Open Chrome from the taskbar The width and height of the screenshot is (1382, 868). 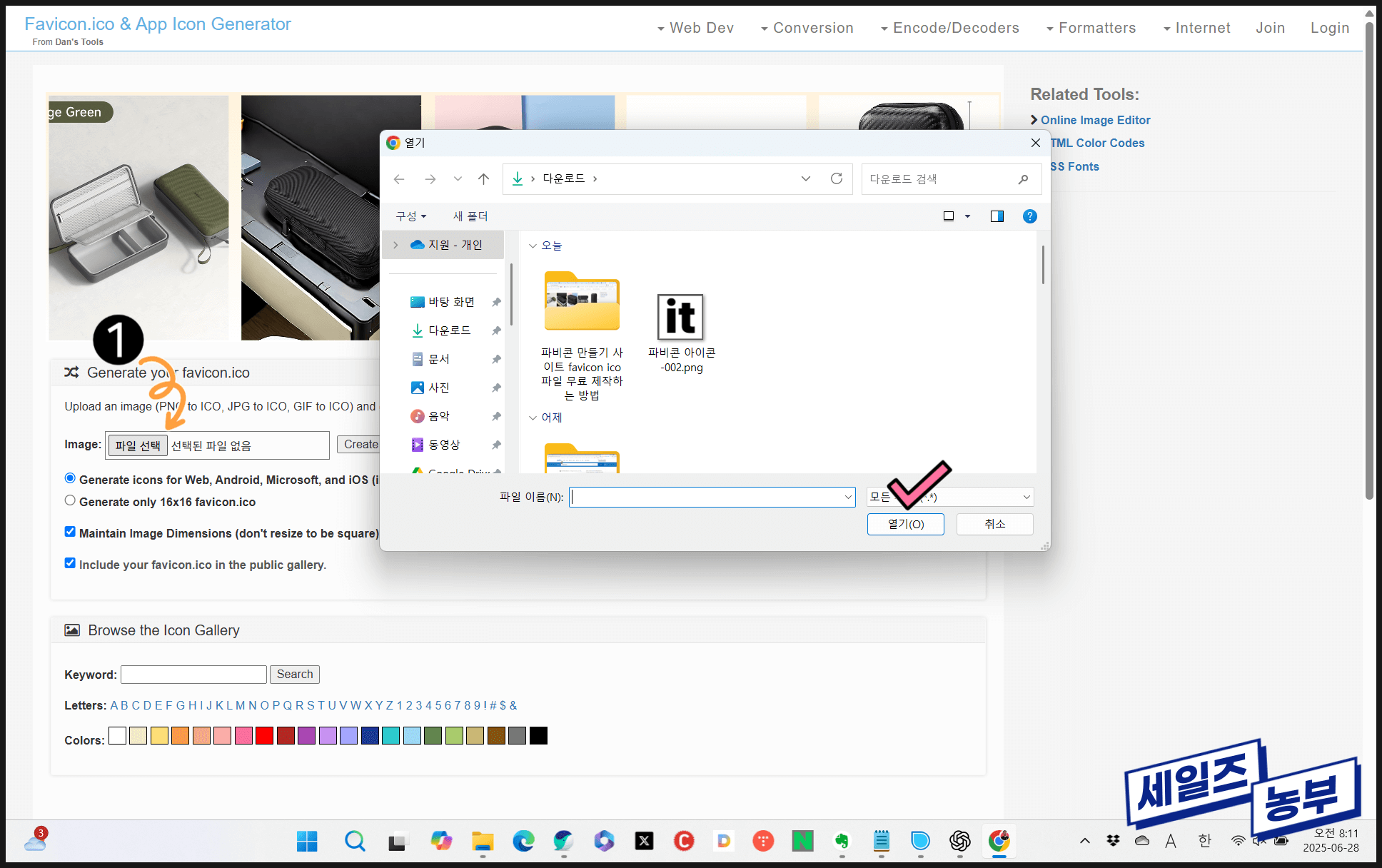[999, 841]
